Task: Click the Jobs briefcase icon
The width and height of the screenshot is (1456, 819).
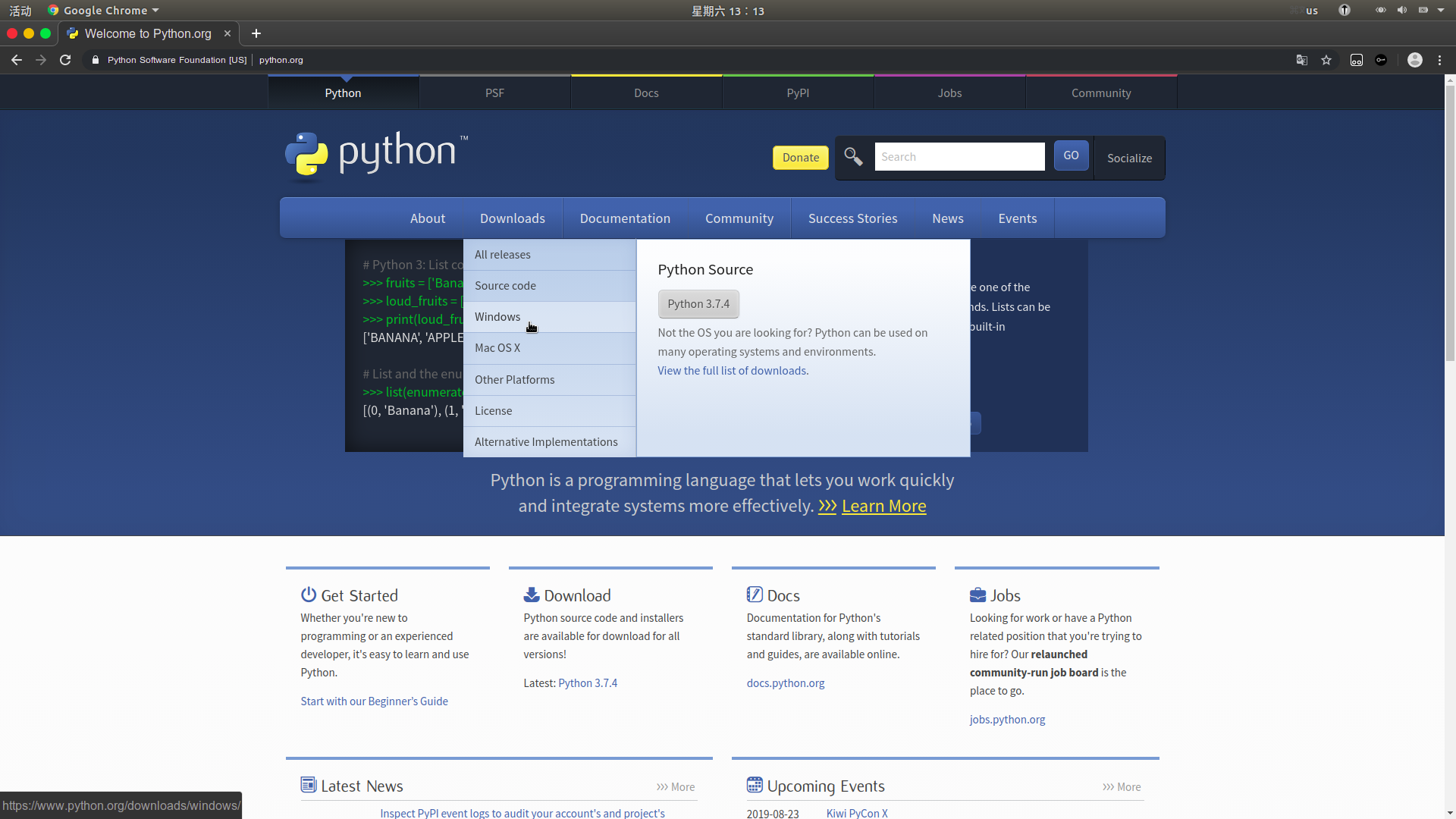Action: (x=978, y=595)
